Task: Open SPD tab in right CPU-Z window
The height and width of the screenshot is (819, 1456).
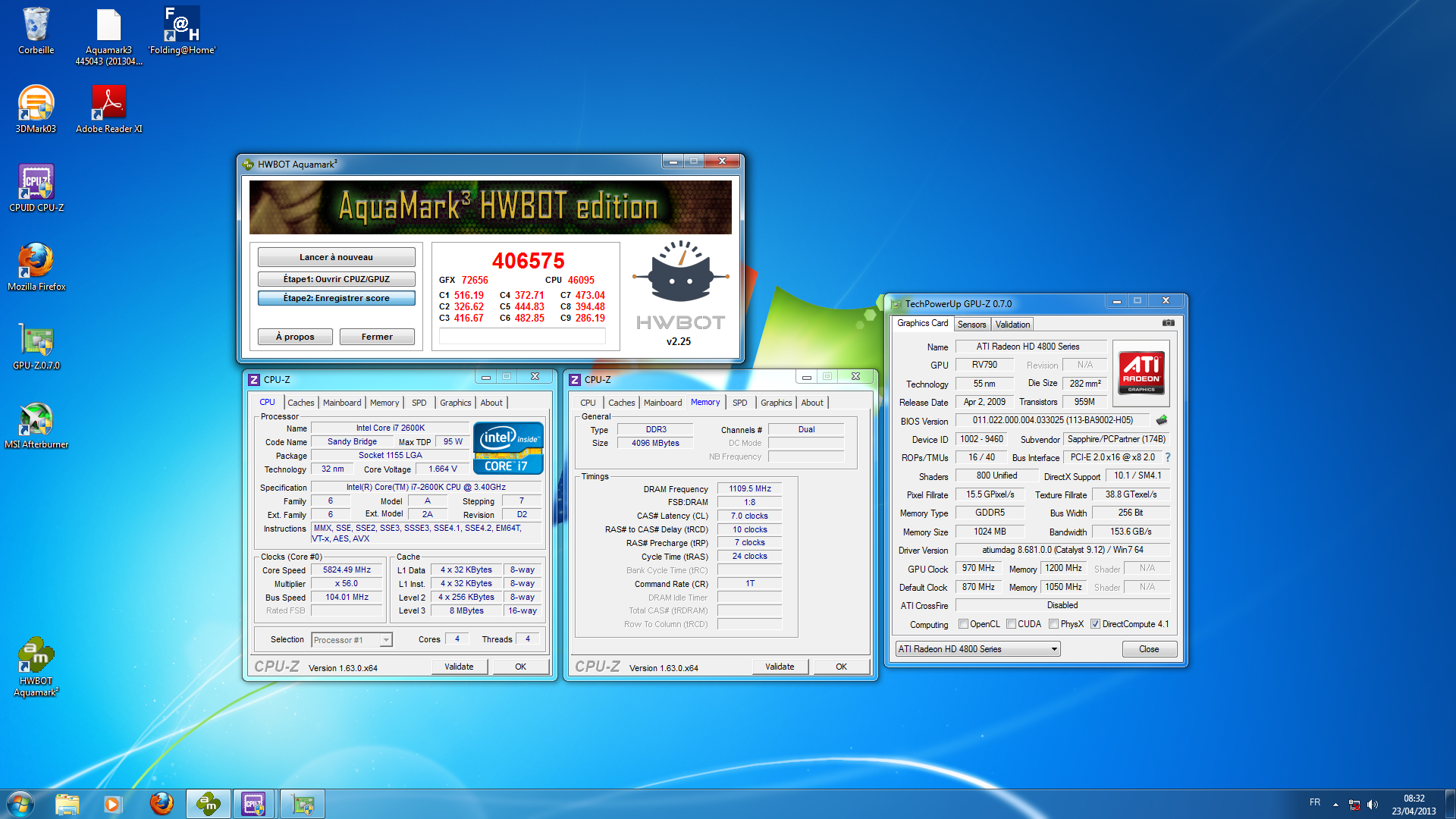Action: [x=740, y=403]
